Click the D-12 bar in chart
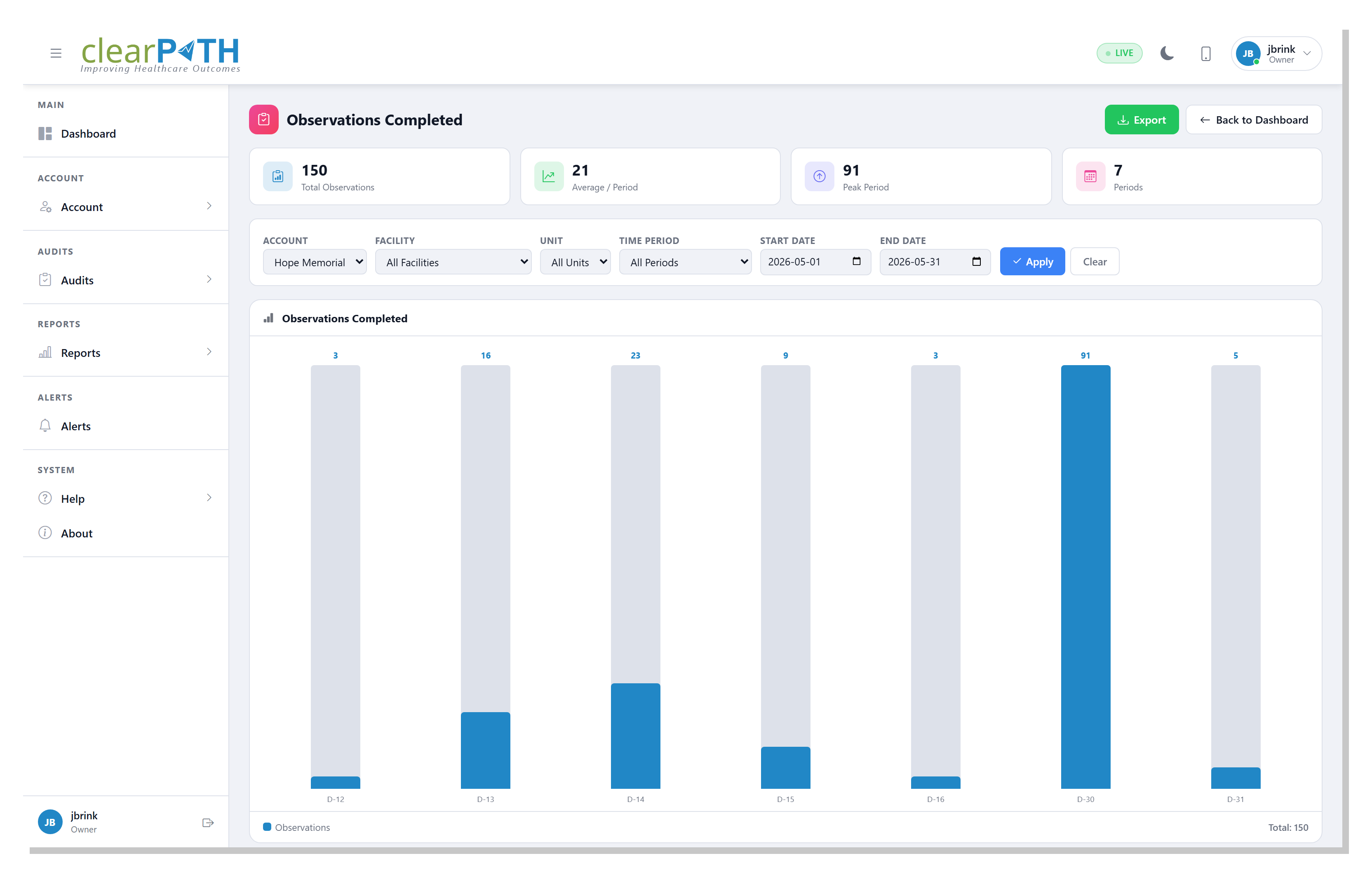Screen dimensions: 1372x877 (336, 783)
